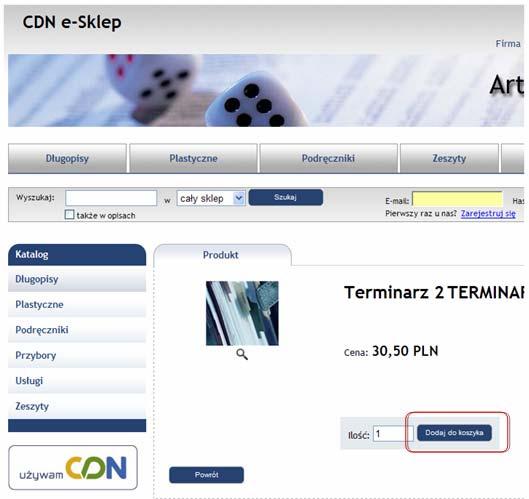Open the Długopisy top navigation tab
529x499 pixels.
(x=67, y=158)
